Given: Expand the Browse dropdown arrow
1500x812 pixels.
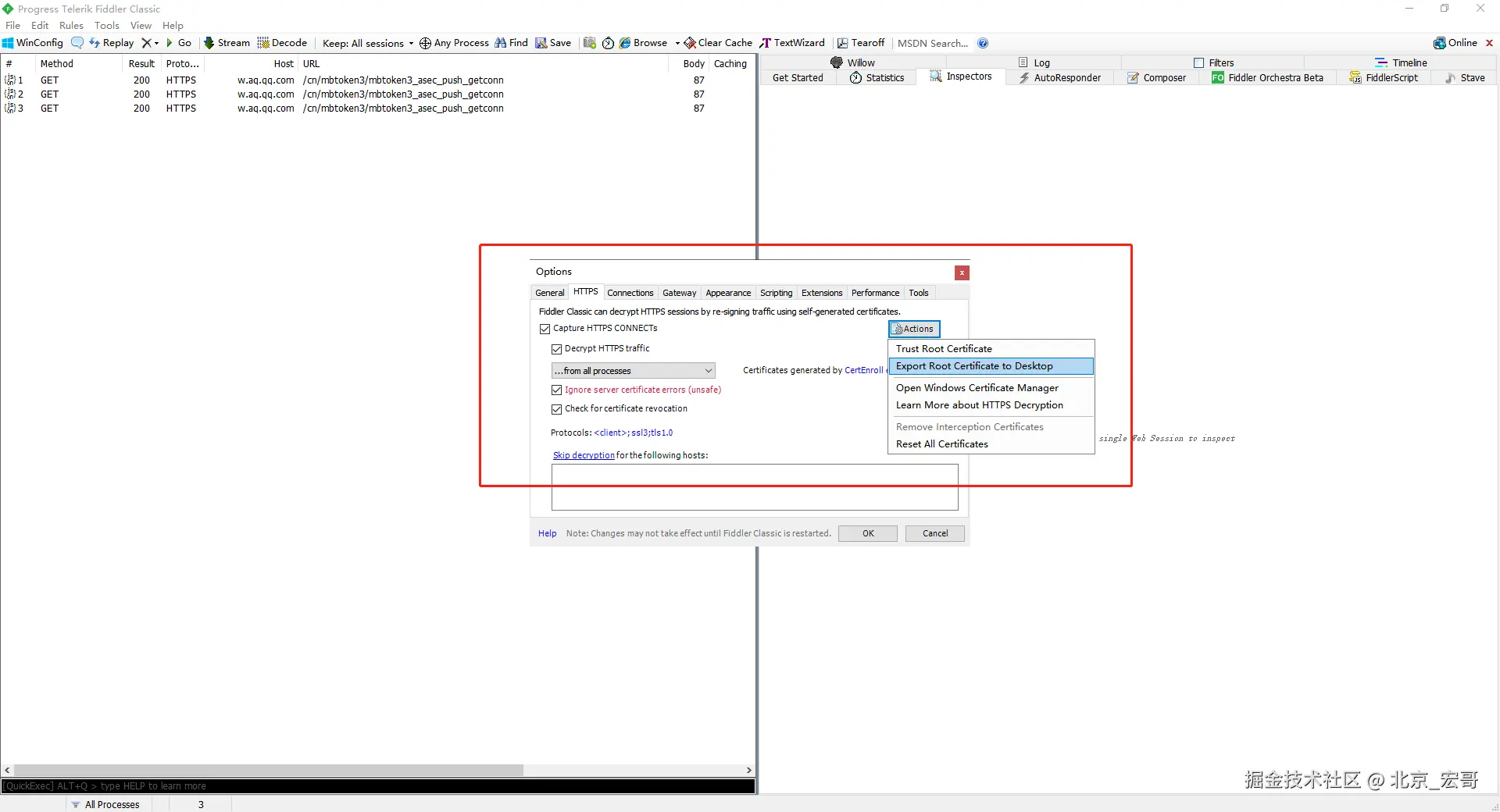Looking at the screenshot, I should 677,44.
